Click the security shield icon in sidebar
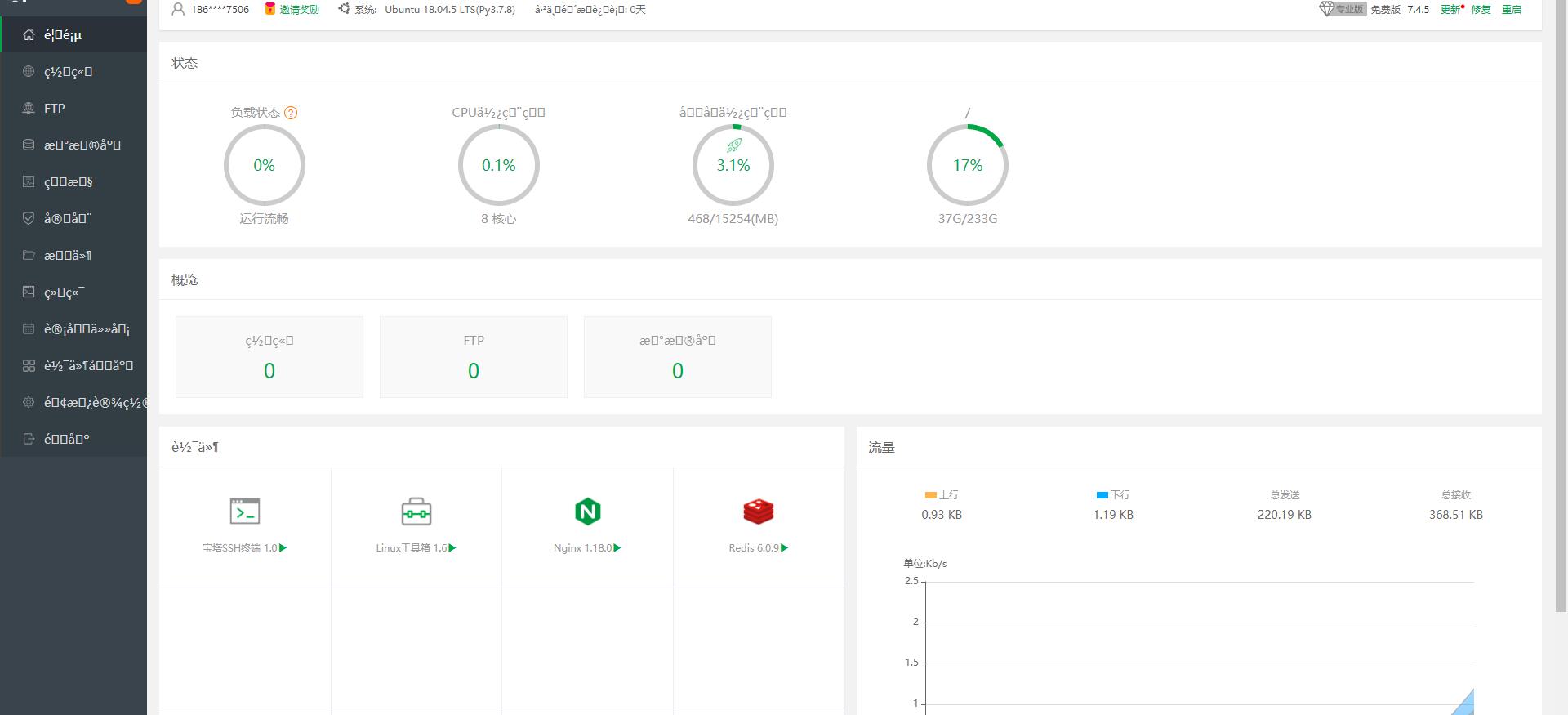The width and height of the screenshot is (1568, 715). 29,218
